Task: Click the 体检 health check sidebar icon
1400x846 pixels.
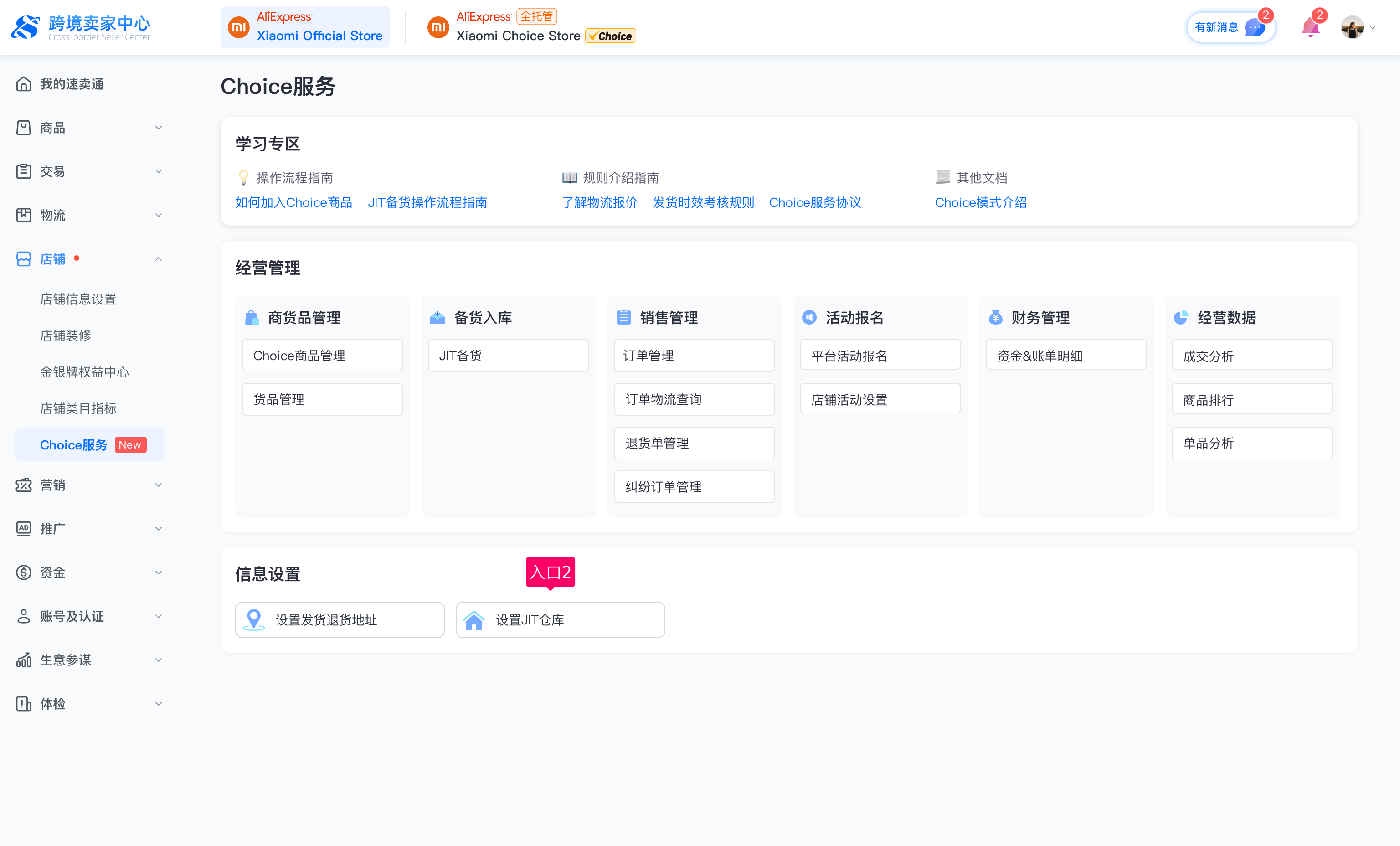Action: [24, 703]
